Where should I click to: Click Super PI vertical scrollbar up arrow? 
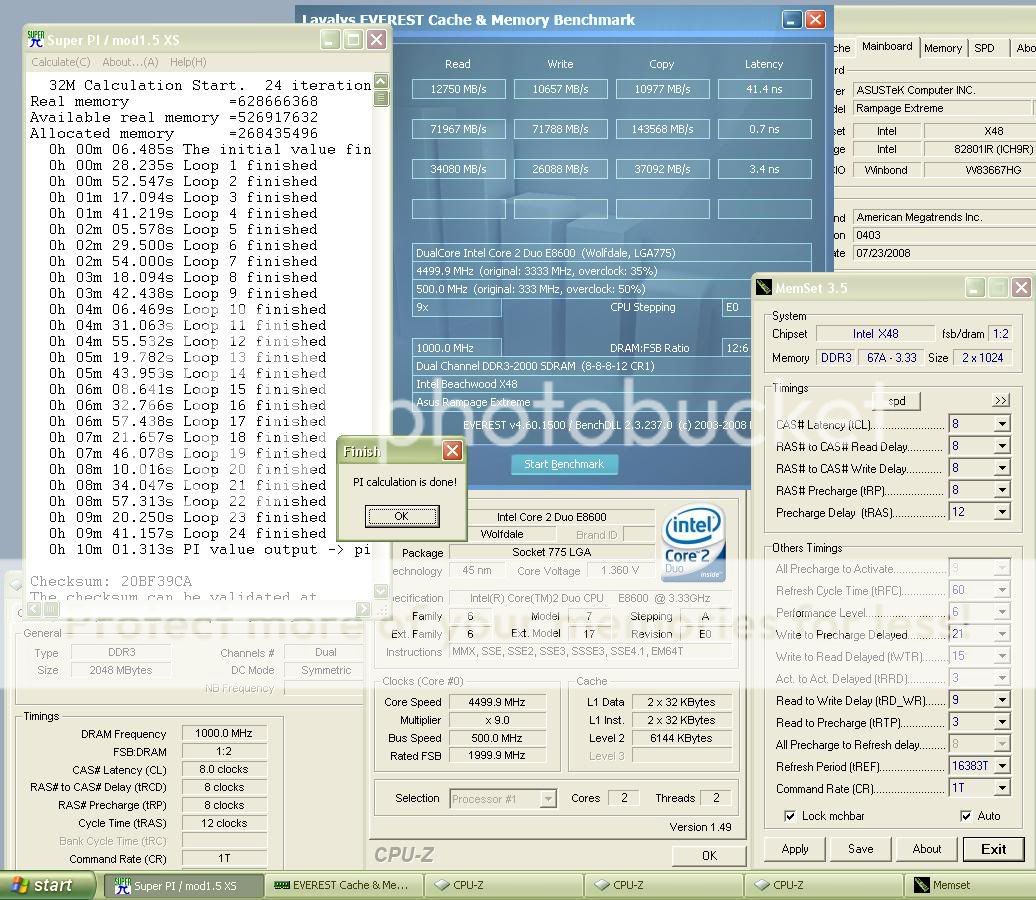tap(381, 81)
